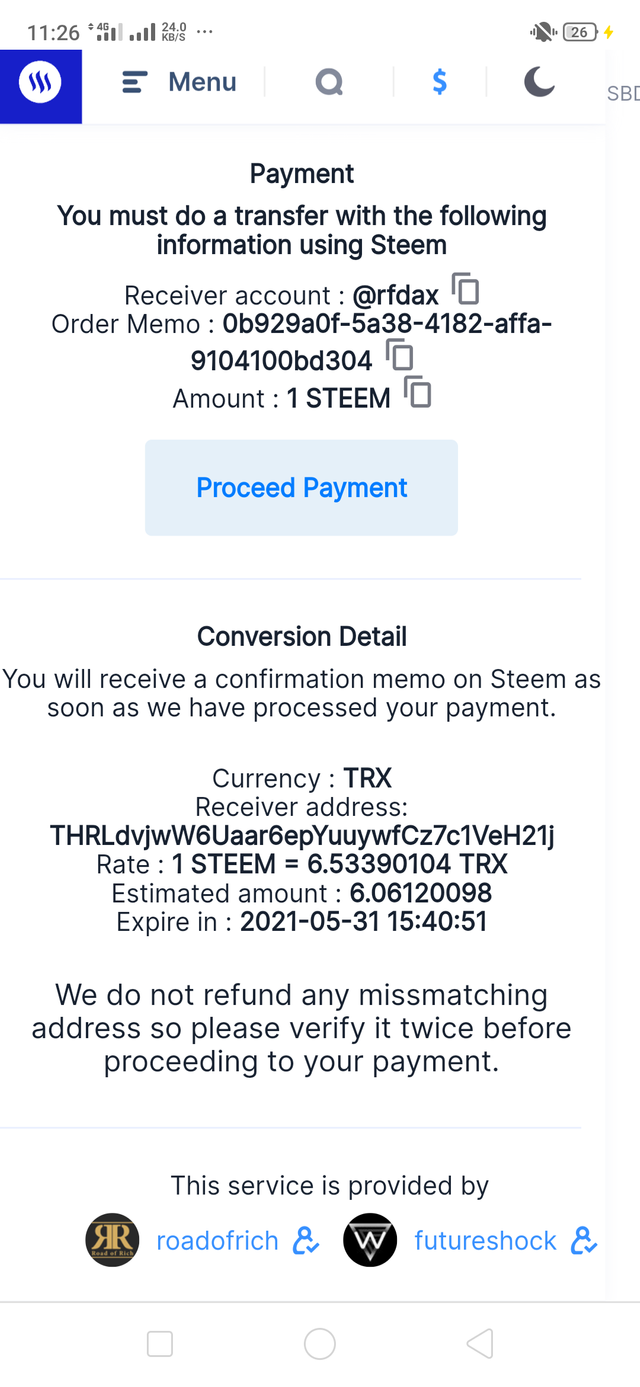Copy the receiver account @rfdax
Viewport: 640px width, 1387px height.
[465, 289]
